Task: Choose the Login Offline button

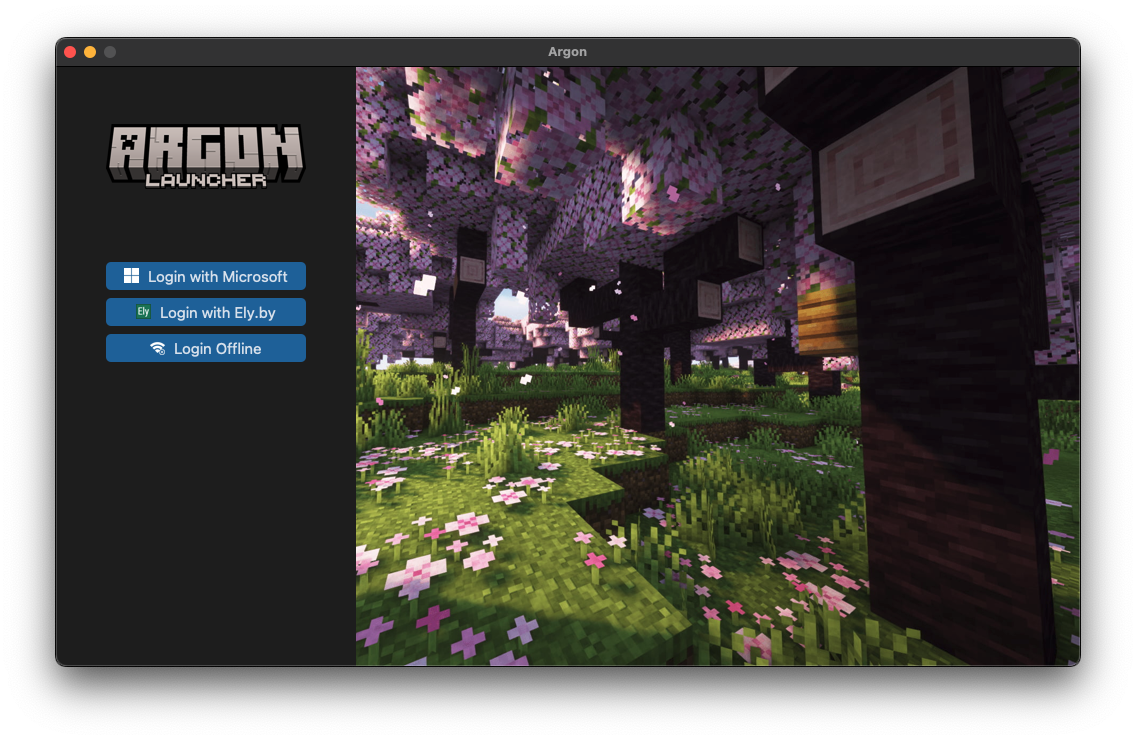Action: pyautogui.click(x=206, y=348)
